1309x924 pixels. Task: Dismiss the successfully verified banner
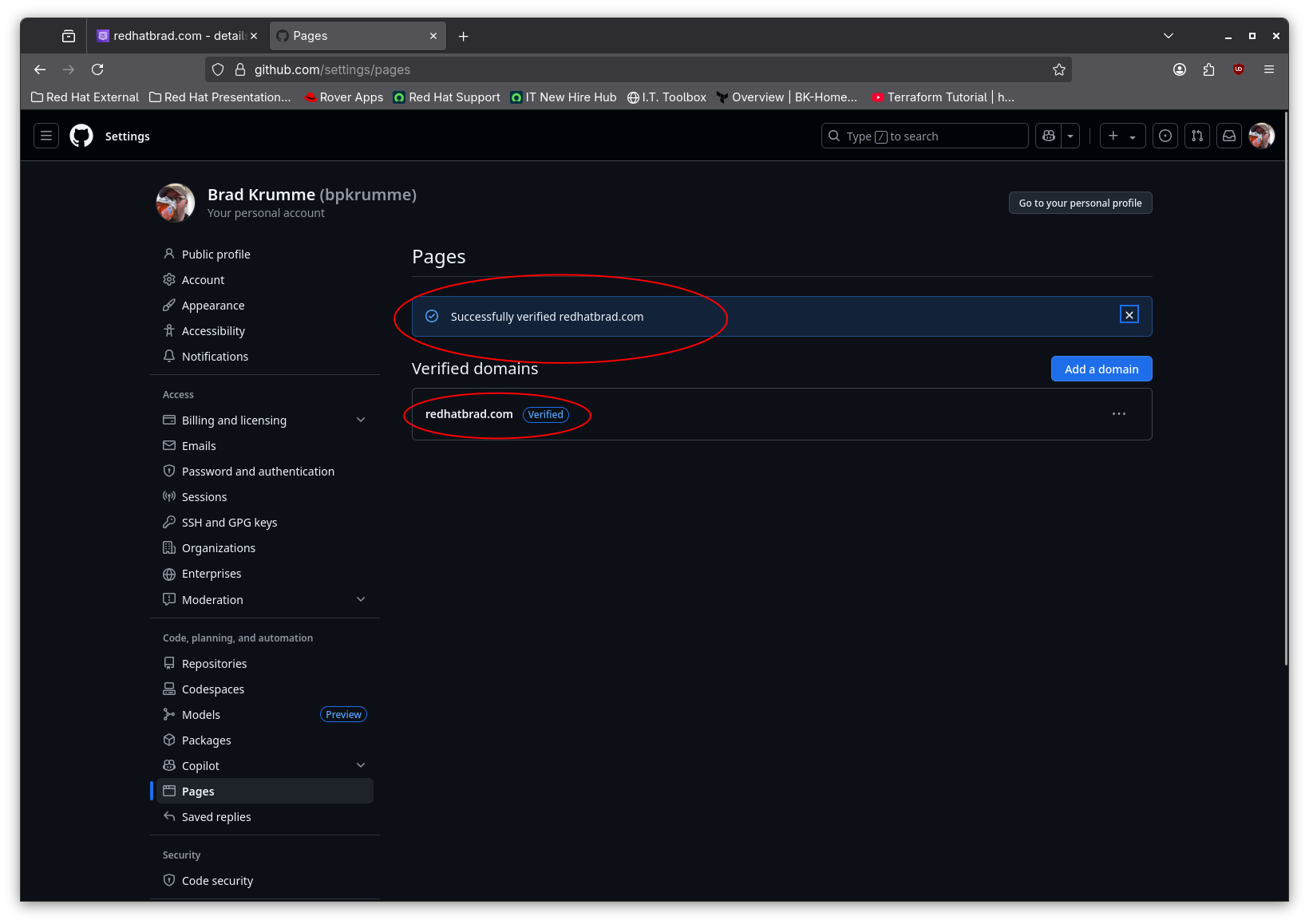click(x=1129, y=315)
